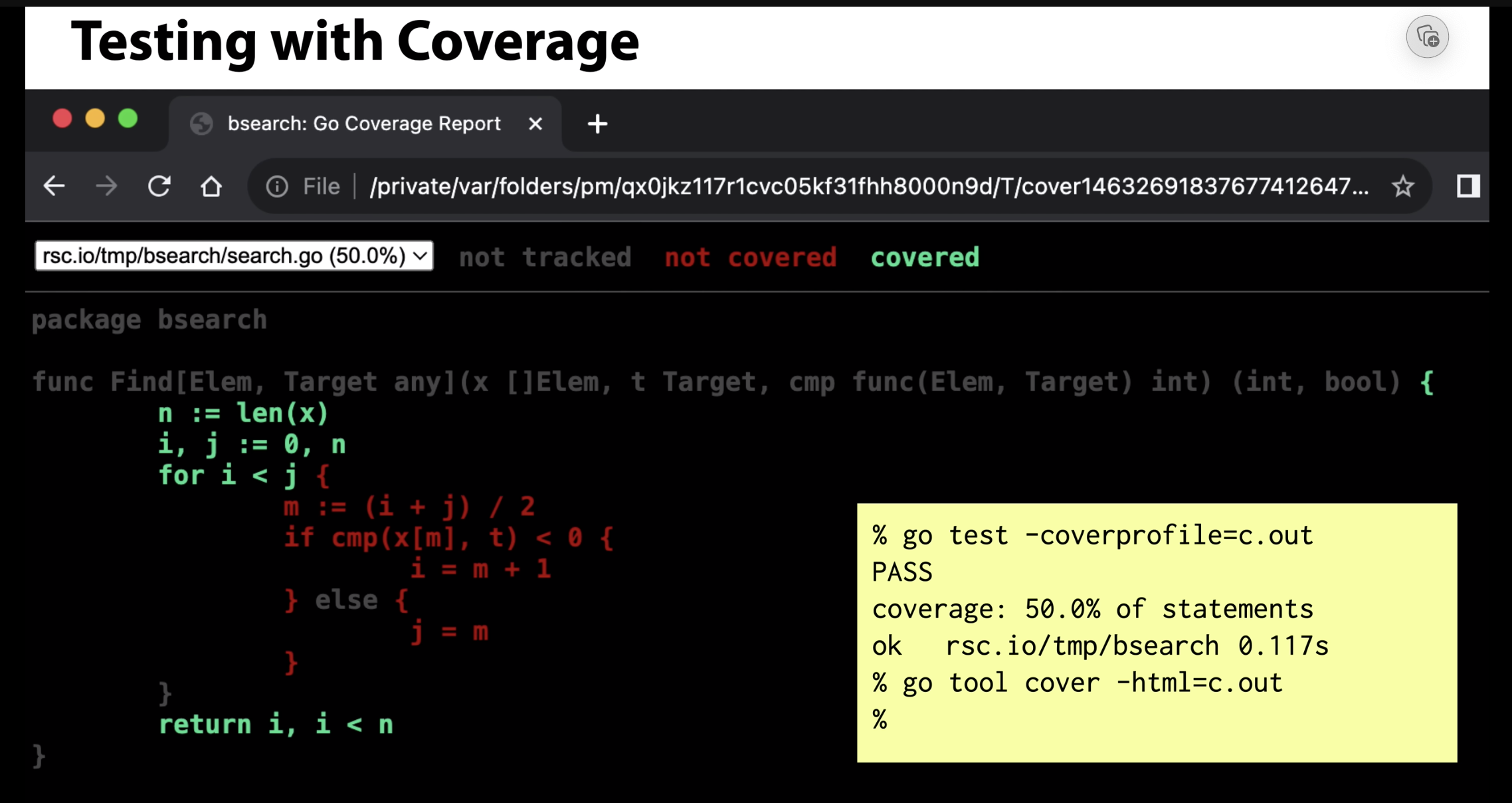
Task: Click the copy overlay icon on slide
Action: pyautogui.click(x=1427, y=37)
